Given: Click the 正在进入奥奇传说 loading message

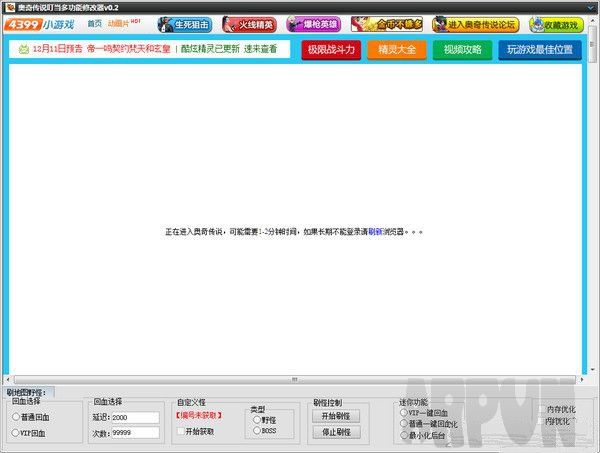Looking at the screenshot, I should click(294, 232).
